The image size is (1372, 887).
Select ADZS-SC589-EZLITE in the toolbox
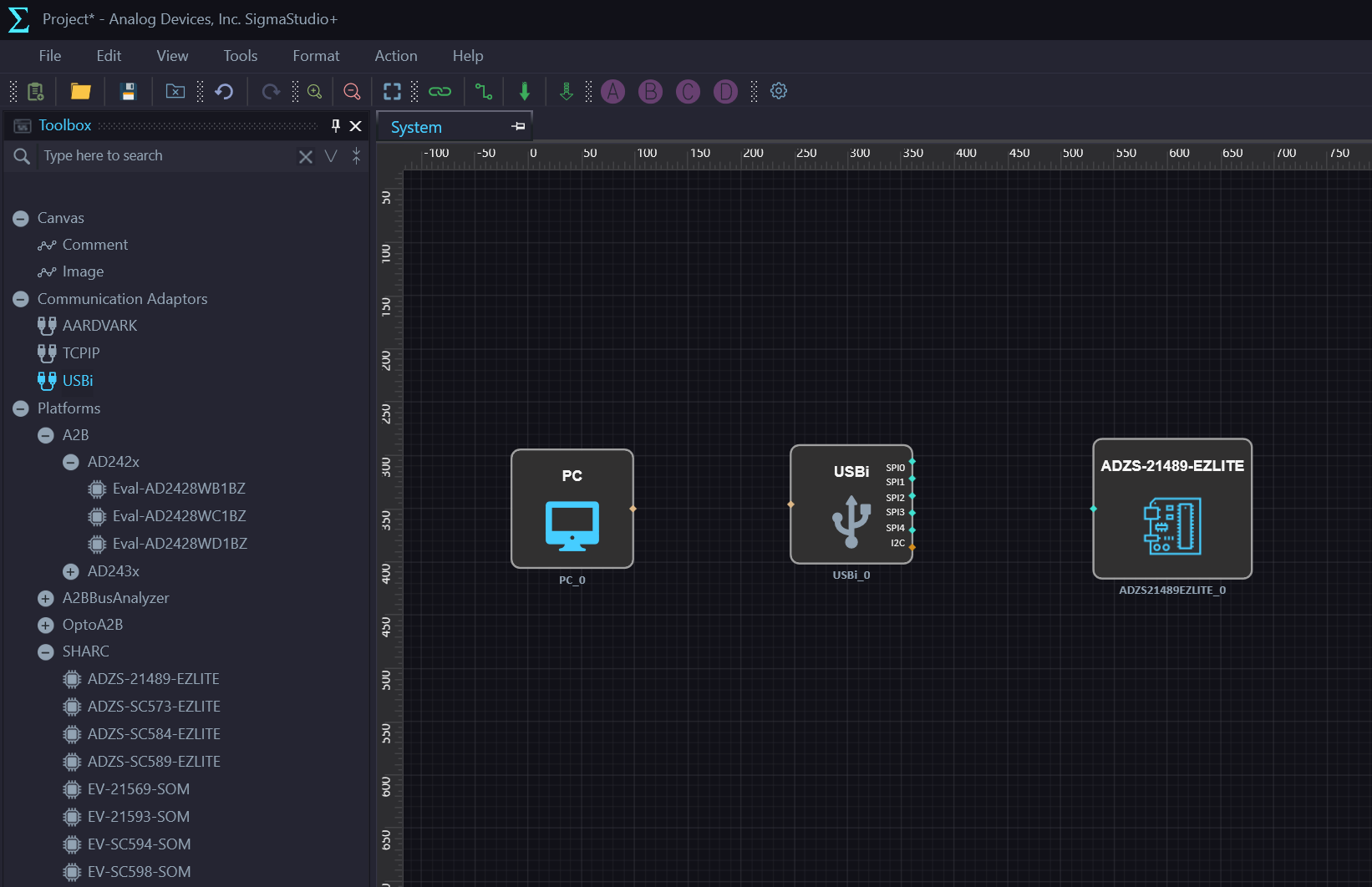coord(154,762)
